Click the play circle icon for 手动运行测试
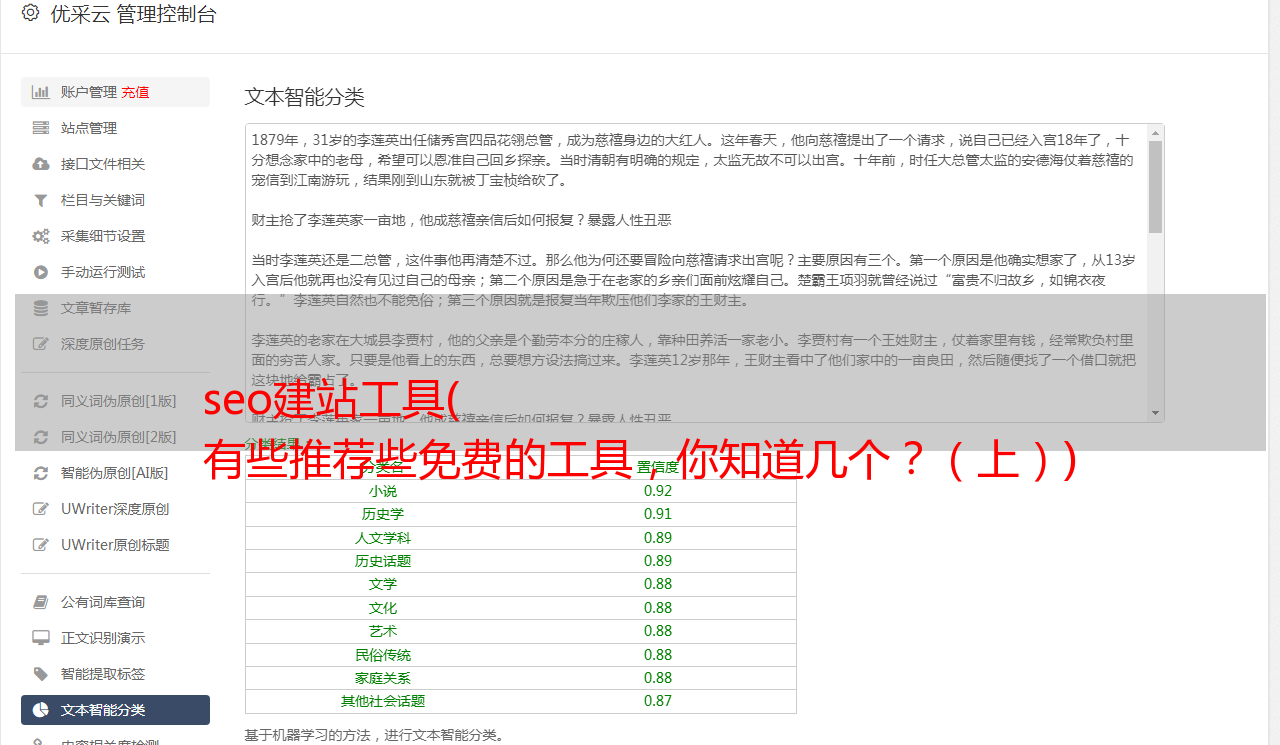 click(41, 272)
